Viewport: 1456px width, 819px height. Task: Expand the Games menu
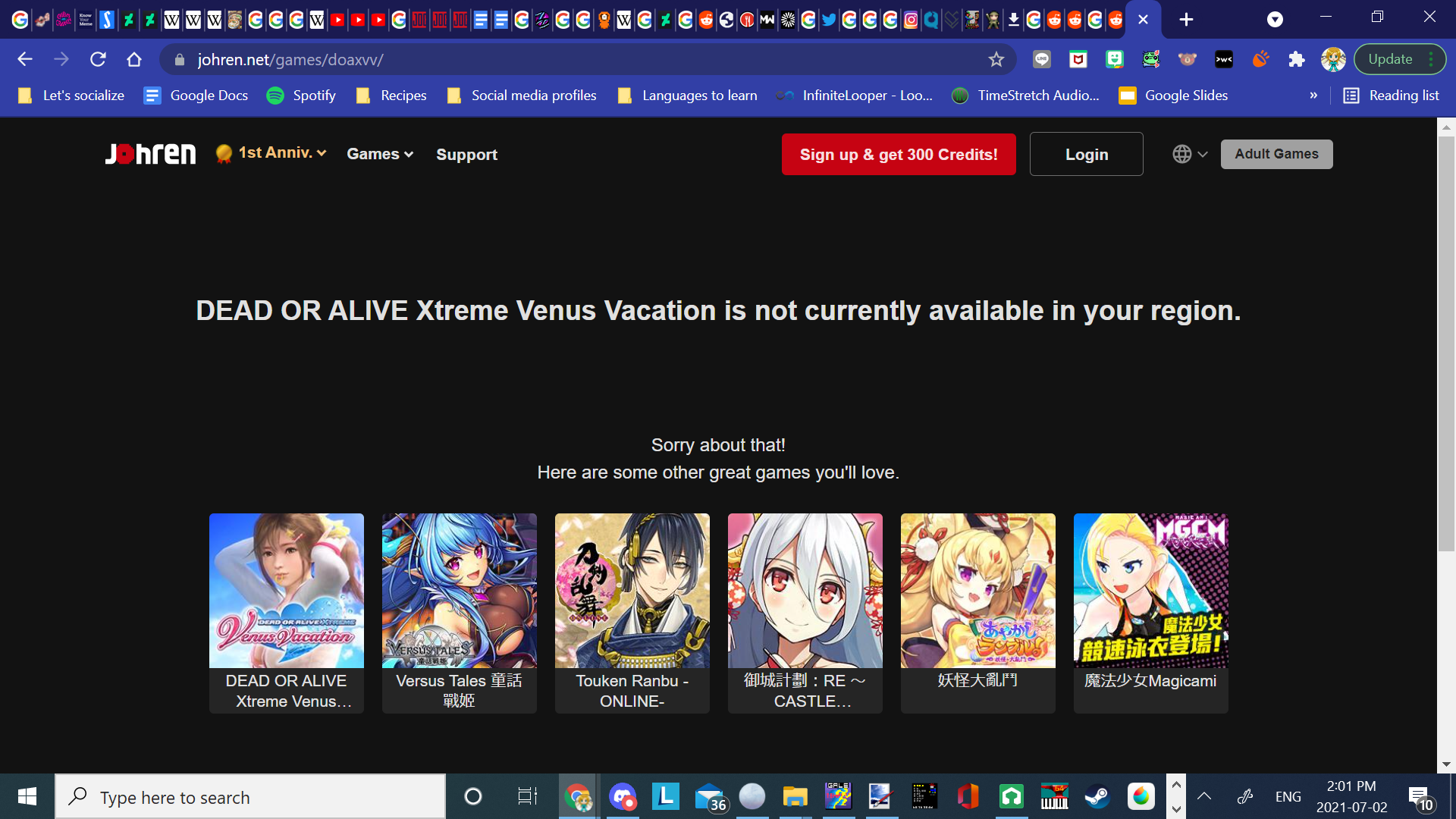[380, 154]
